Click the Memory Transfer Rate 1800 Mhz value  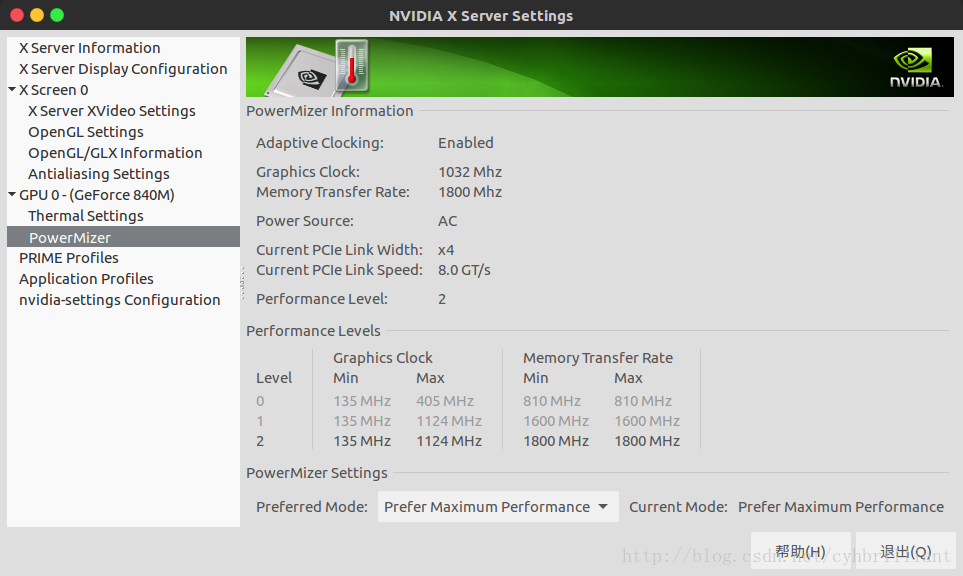click(470, 192)
